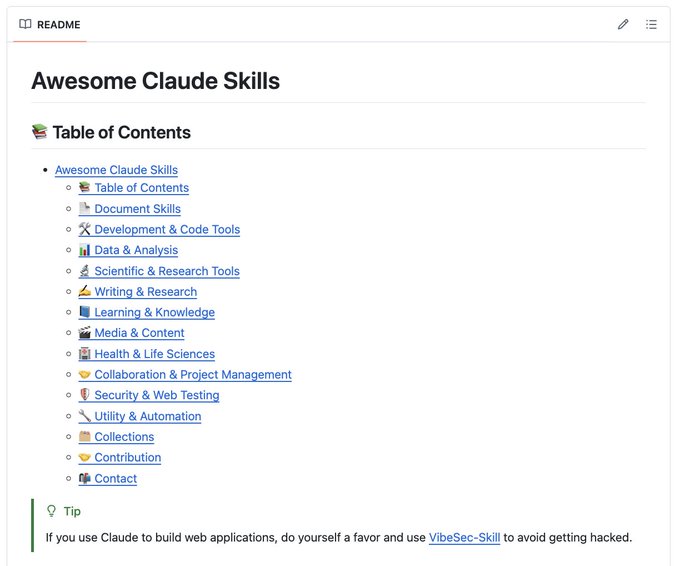This screenshot has width=680, height=566.
Task: Click the books emoji before Table of Contents link
Action: [x=85, y=187]
